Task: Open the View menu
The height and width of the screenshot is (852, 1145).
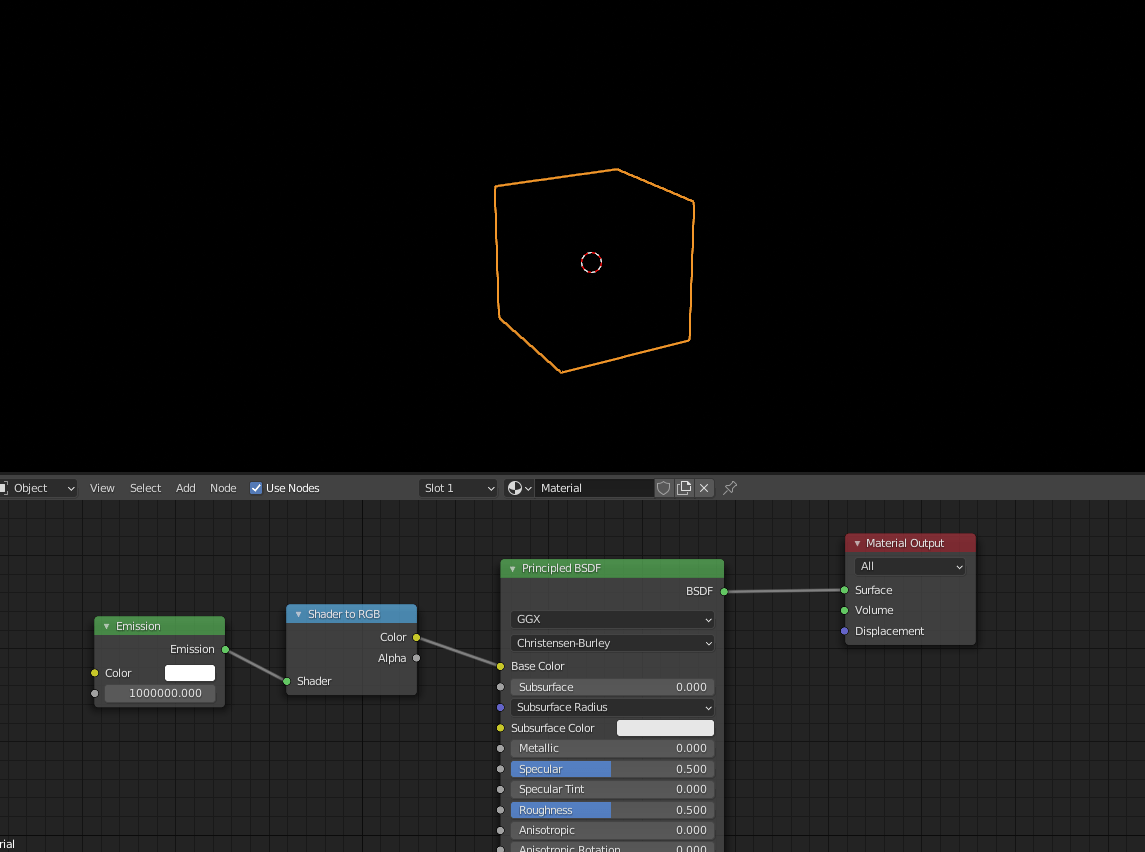Action: point(101,488)
